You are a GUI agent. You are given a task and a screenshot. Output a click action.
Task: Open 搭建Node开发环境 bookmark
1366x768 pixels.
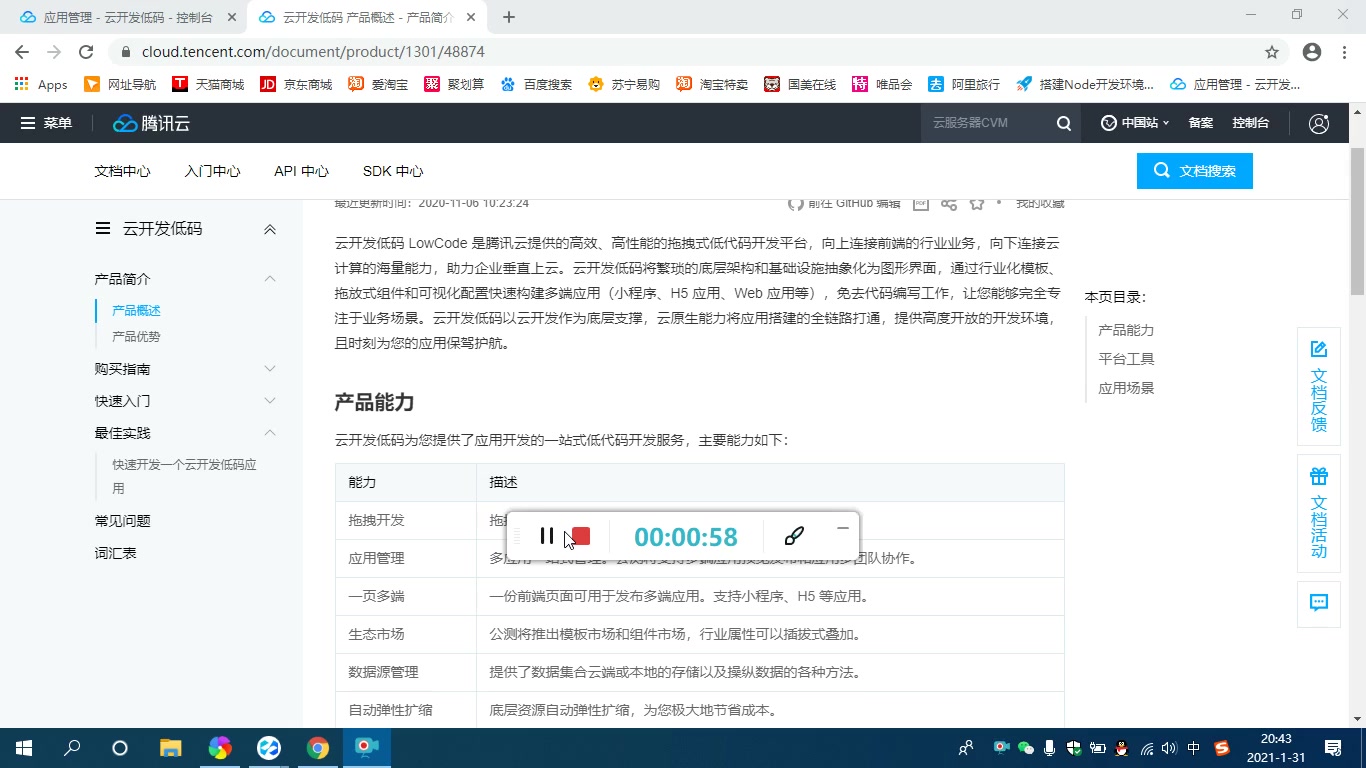(x=1085, y=85)
